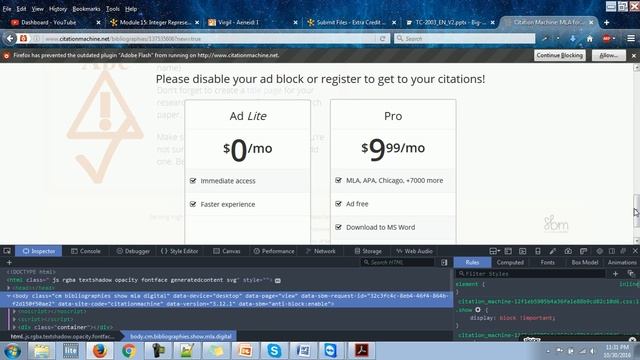
Task: Open Adobe Acrobat from the taskbar
Action: pos(361,350)
